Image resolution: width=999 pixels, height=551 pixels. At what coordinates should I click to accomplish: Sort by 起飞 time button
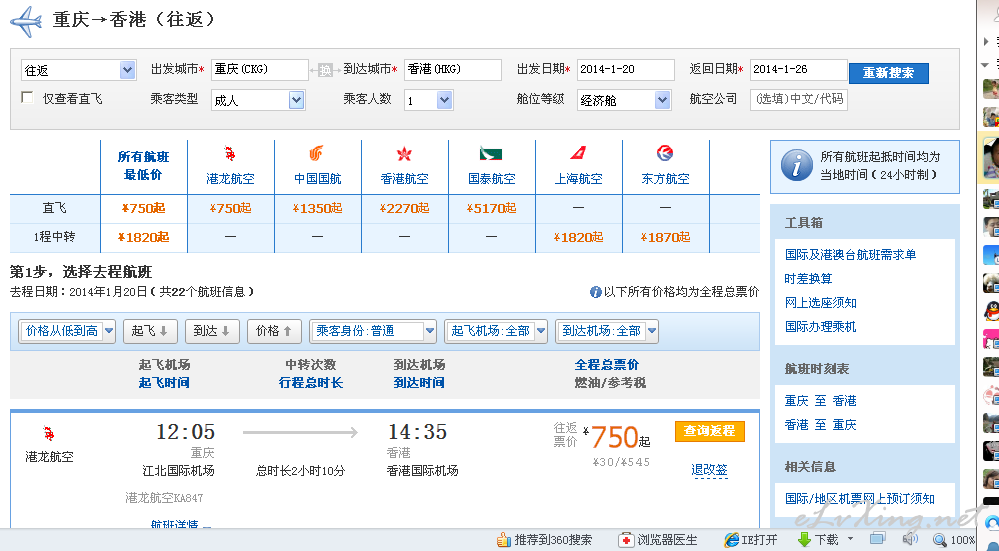coord(150,331)
